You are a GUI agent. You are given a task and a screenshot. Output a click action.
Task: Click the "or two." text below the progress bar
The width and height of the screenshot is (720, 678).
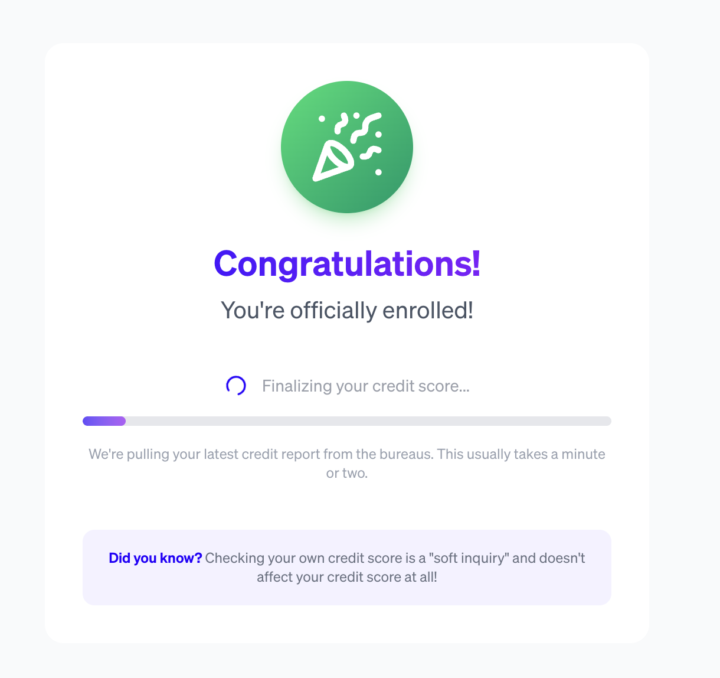coord(347,473)
